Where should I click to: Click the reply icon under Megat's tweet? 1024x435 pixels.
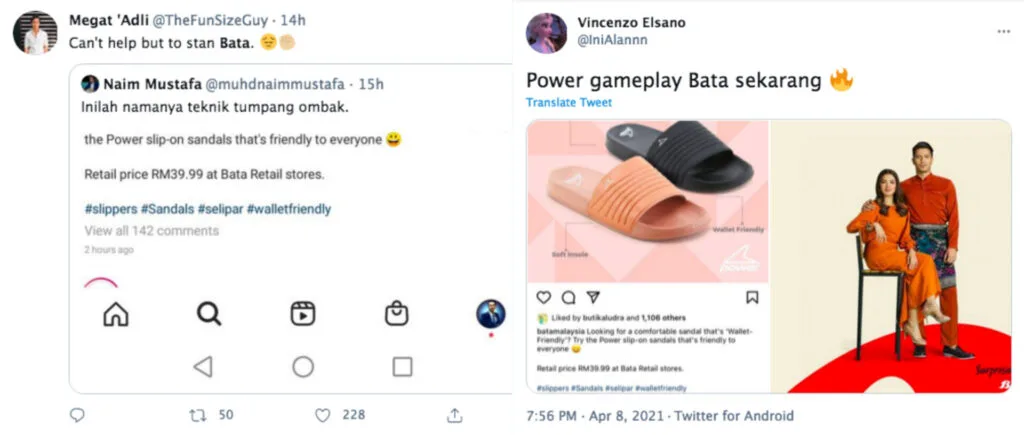click(x=77, y=415)
